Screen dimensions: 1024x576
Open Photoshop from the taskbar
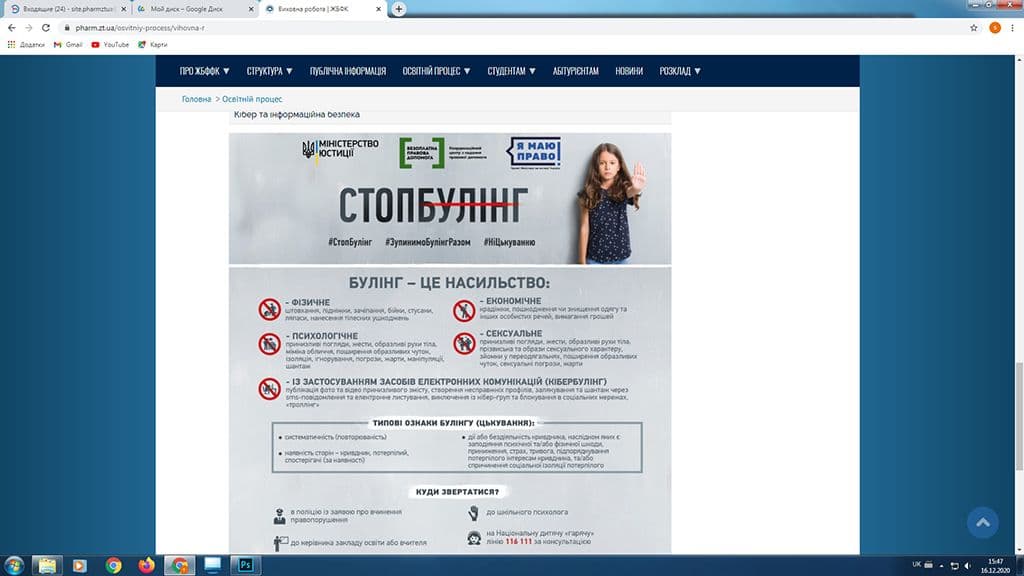[x=246, y=565]
